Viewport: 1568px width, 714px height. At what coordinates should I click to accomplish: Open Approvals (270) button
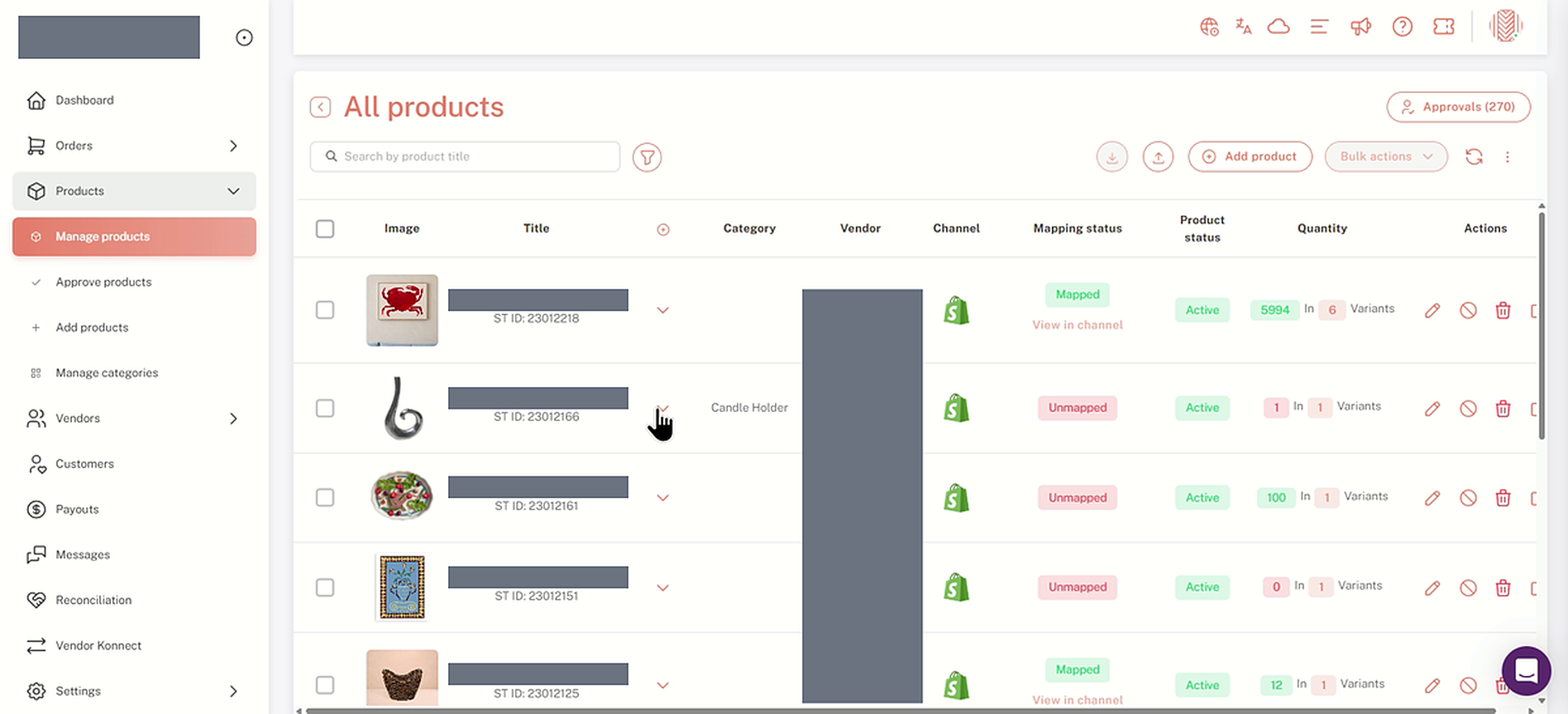[1458, 107]
